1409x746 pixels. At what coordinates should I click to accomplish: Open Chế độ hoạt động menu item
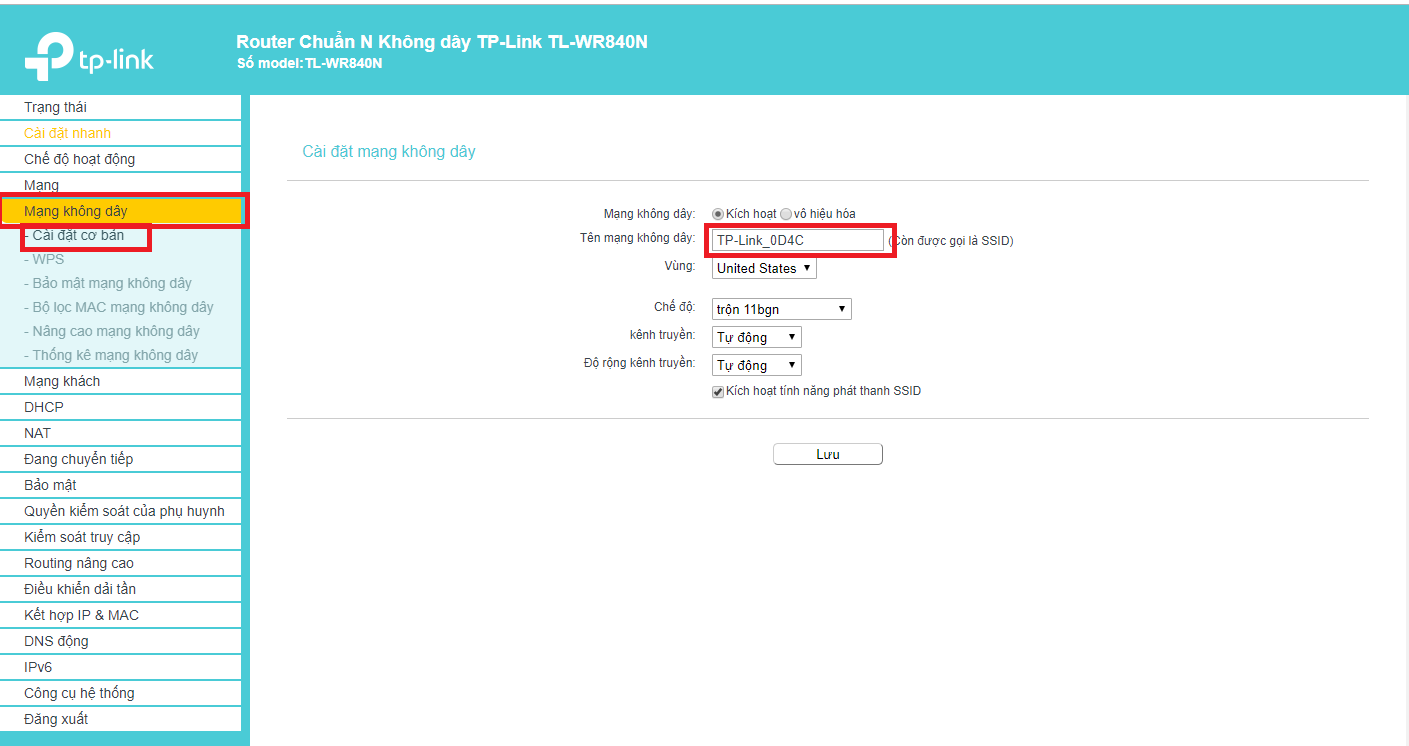121,159
